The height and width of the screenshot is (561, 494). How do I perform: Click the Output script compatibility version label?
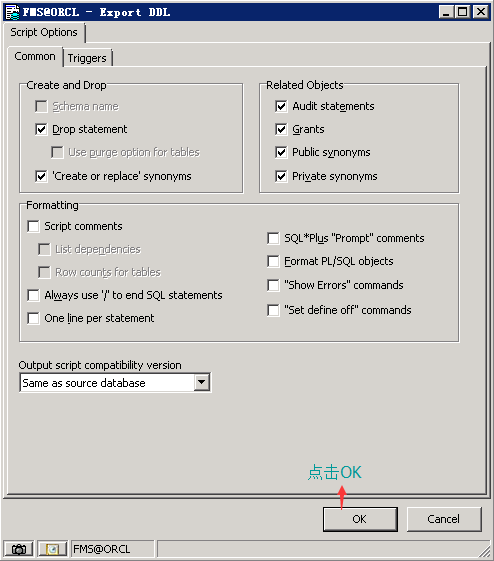(100, 365)
